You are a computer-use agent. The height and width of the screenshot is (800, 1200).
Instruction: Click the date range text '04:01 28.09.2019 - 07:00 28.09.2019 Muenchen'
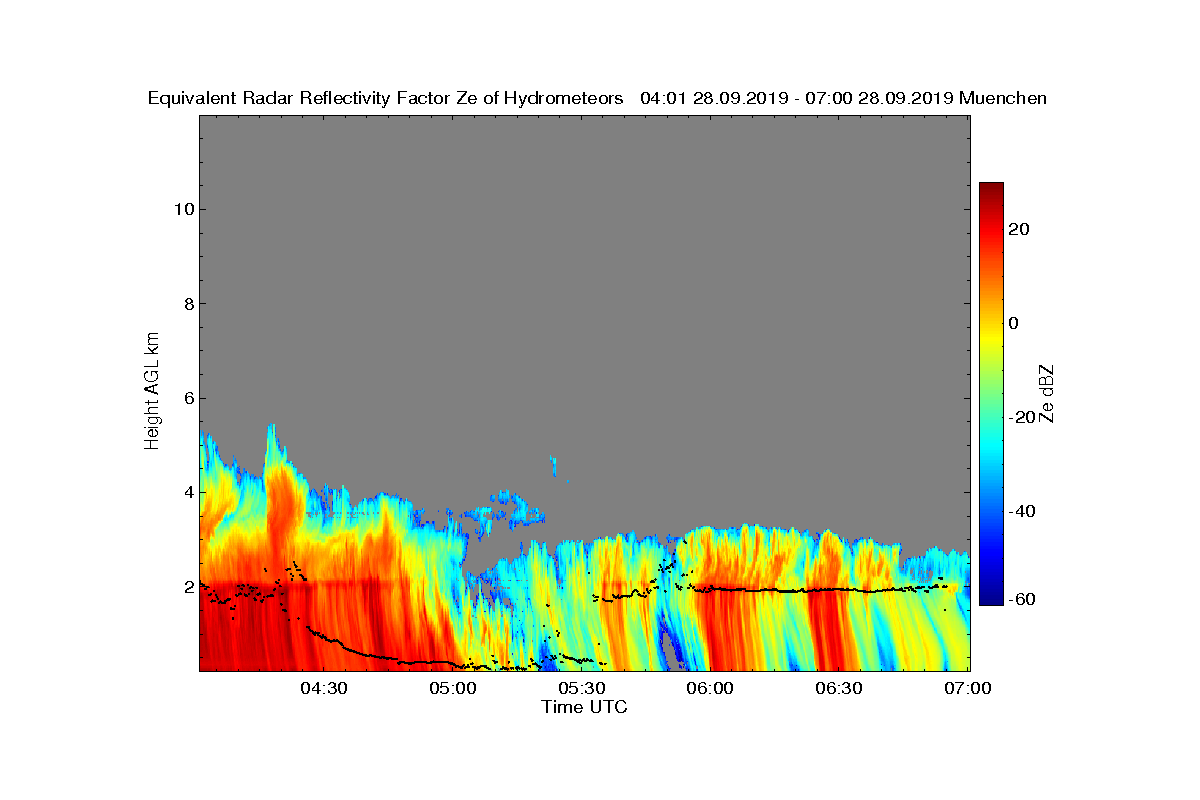coord(843,98)
